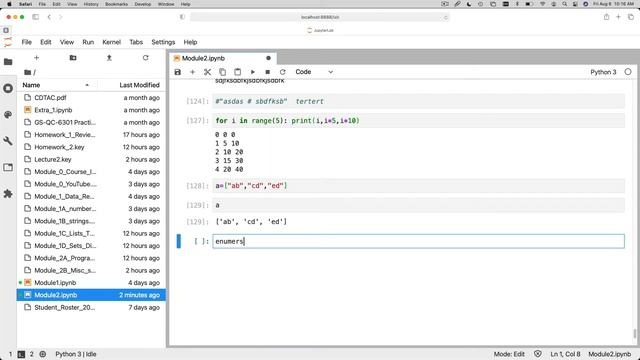Click the kernel count status bar icon
The width and height of the screenshot is (640, 360).
tap(42, 354)
